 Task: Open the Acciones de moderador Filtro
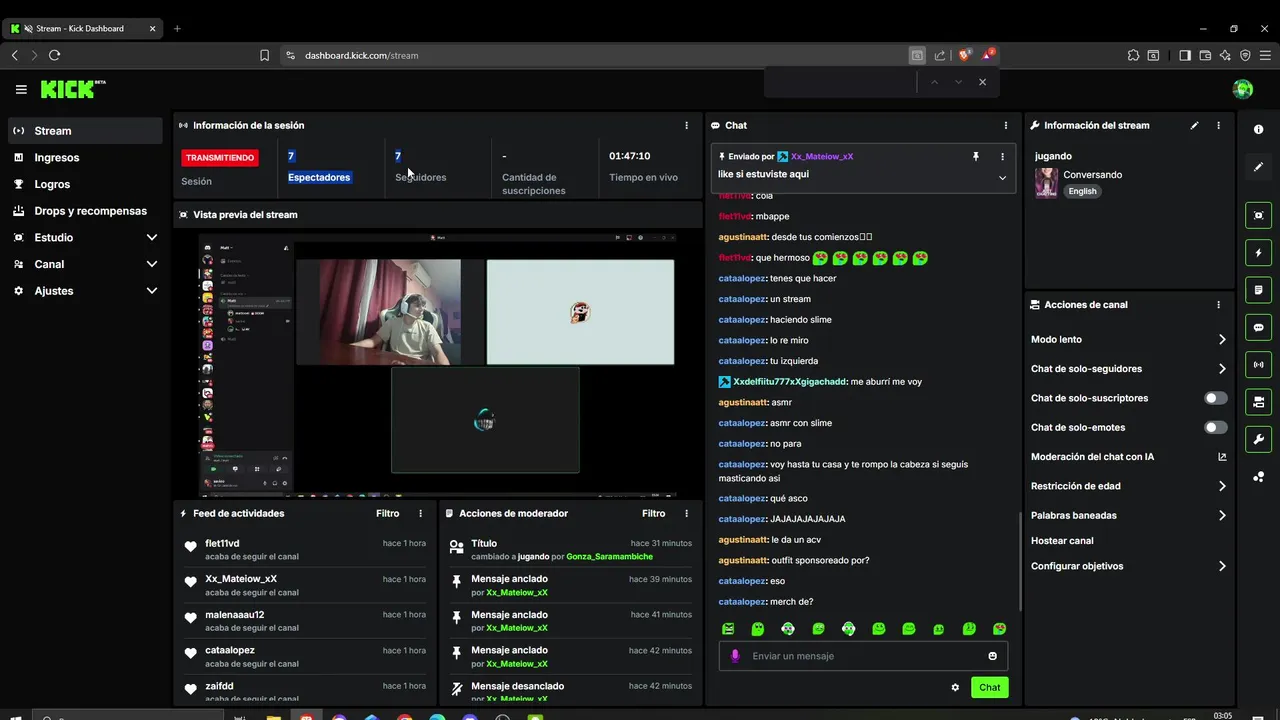click(x=653, y=513)
